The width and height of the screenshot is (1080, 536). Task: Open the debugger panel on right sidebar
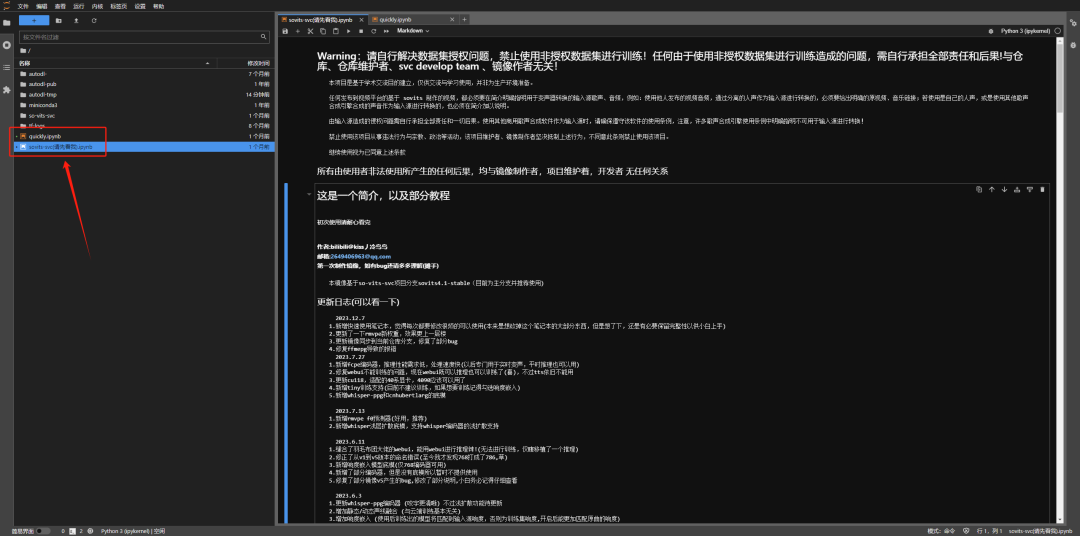(x=1073, y=45)
